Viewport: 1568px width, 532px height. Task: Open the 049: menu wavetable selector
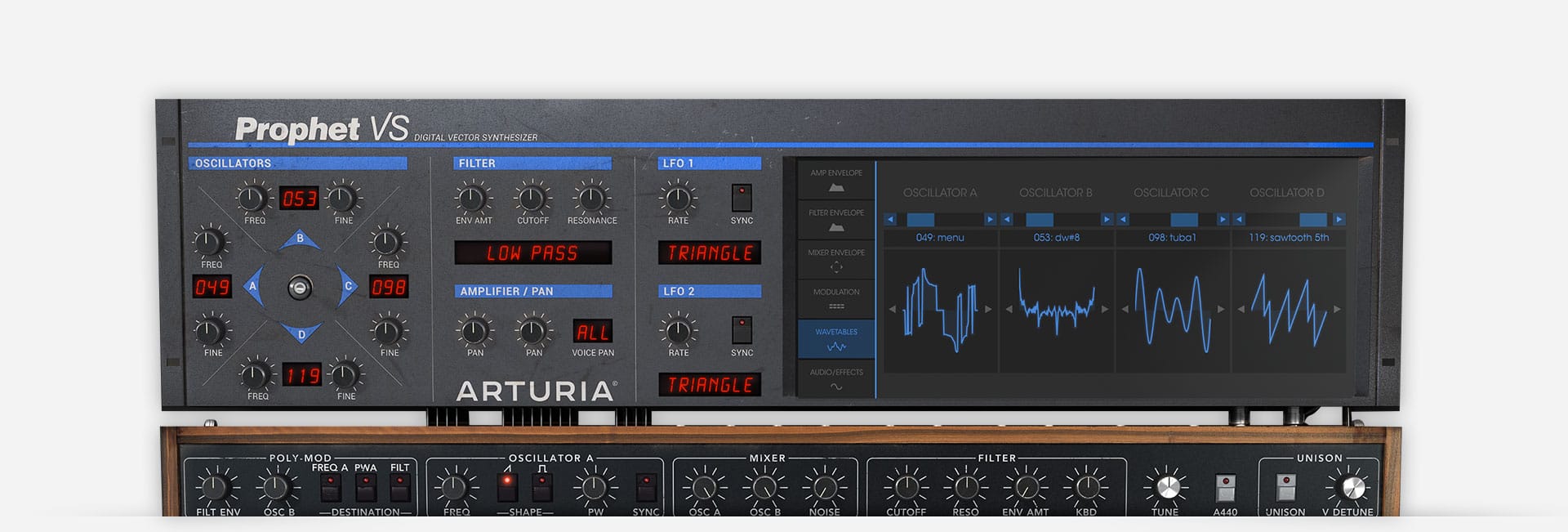[x=940, y=238]
